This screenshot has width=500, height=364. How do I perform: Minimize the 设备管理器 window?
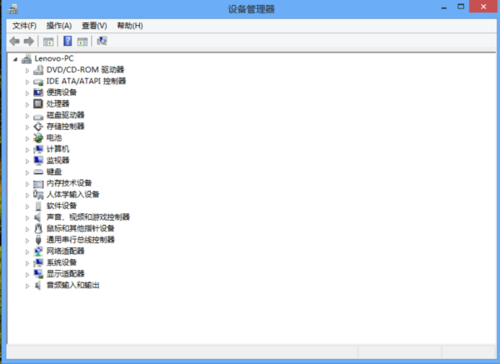444,7
